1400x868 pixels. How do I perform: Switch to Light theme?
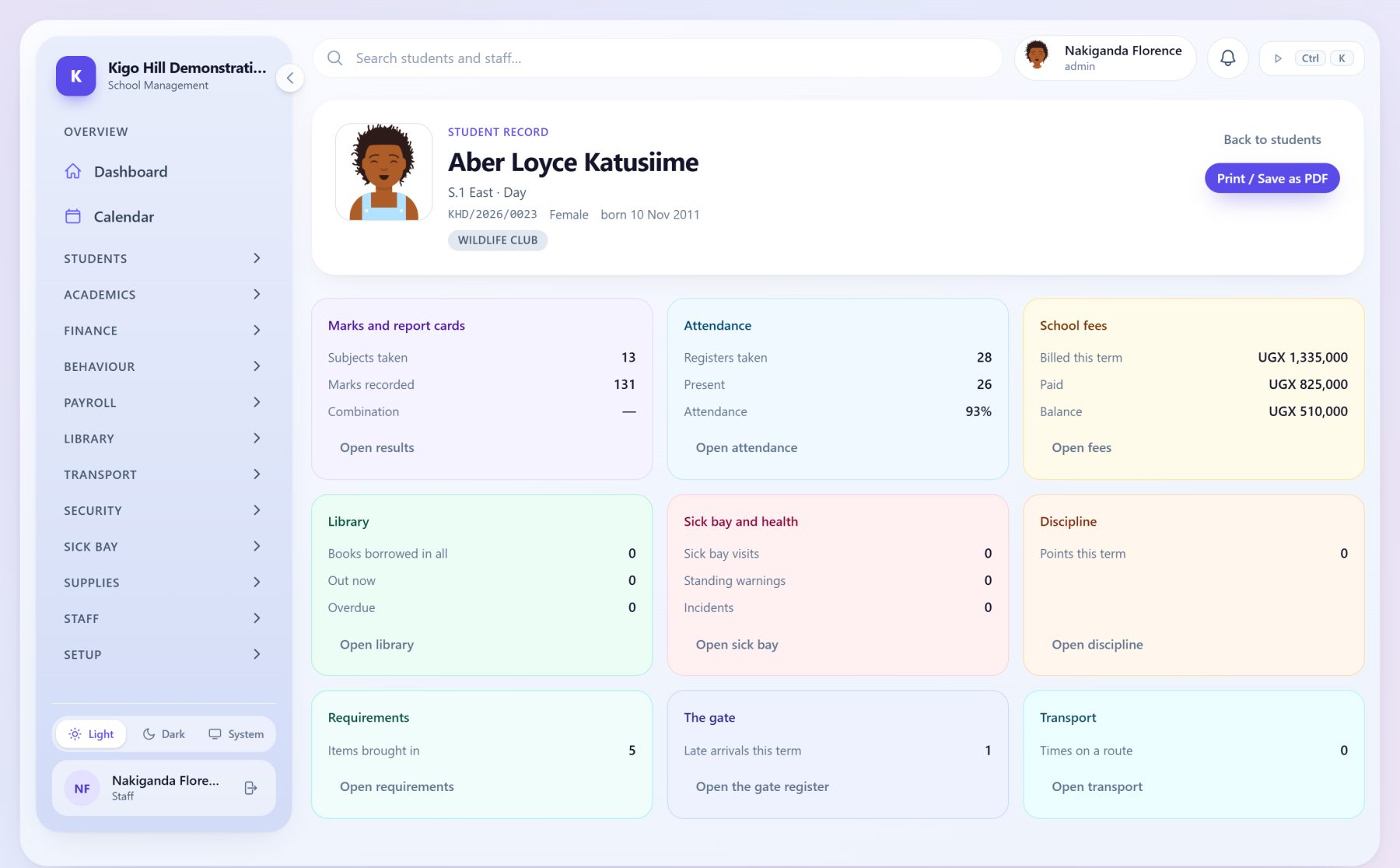pos(91,733)
